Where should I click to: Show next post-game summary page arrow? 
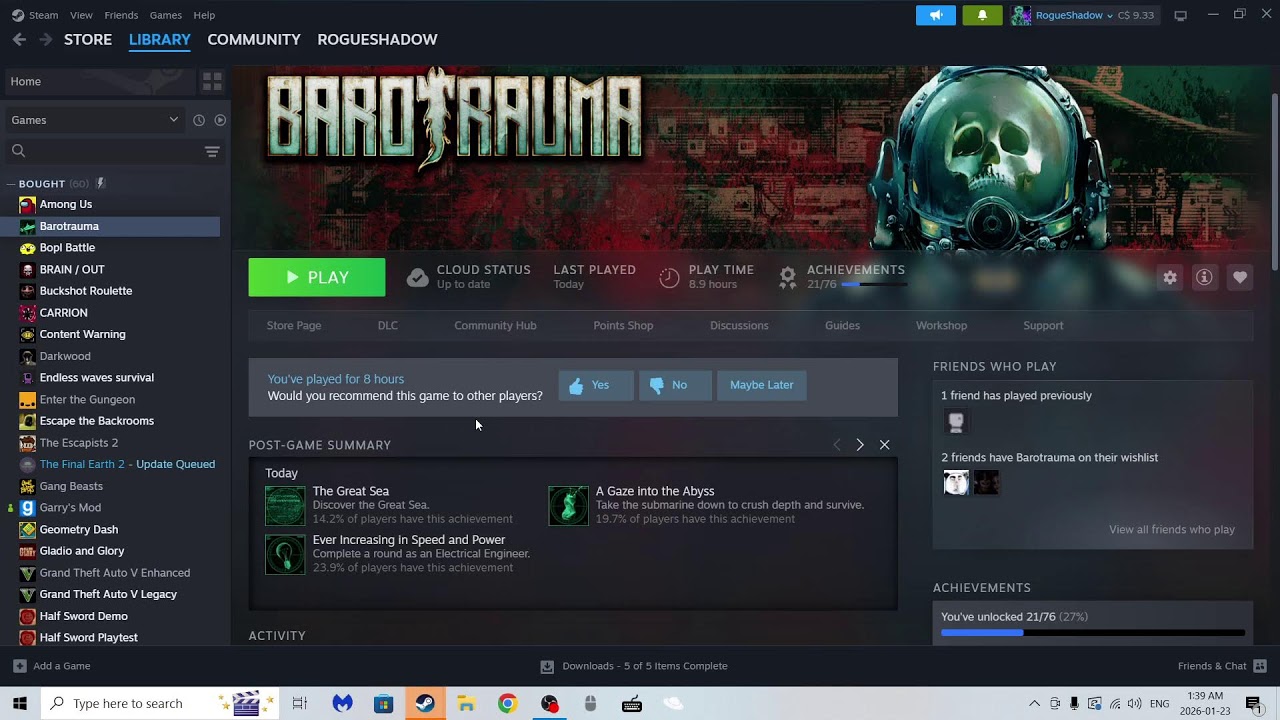(860, 445)
